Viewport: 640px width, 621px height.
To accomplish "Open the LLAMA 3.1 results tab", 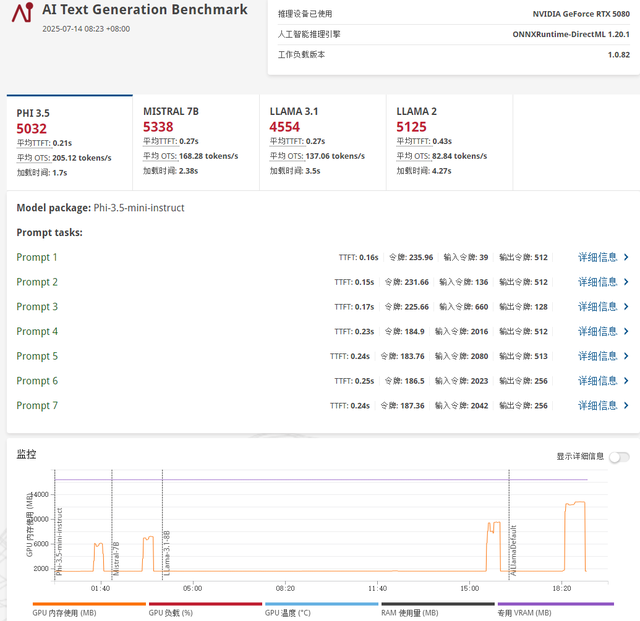I will [322, 142].
